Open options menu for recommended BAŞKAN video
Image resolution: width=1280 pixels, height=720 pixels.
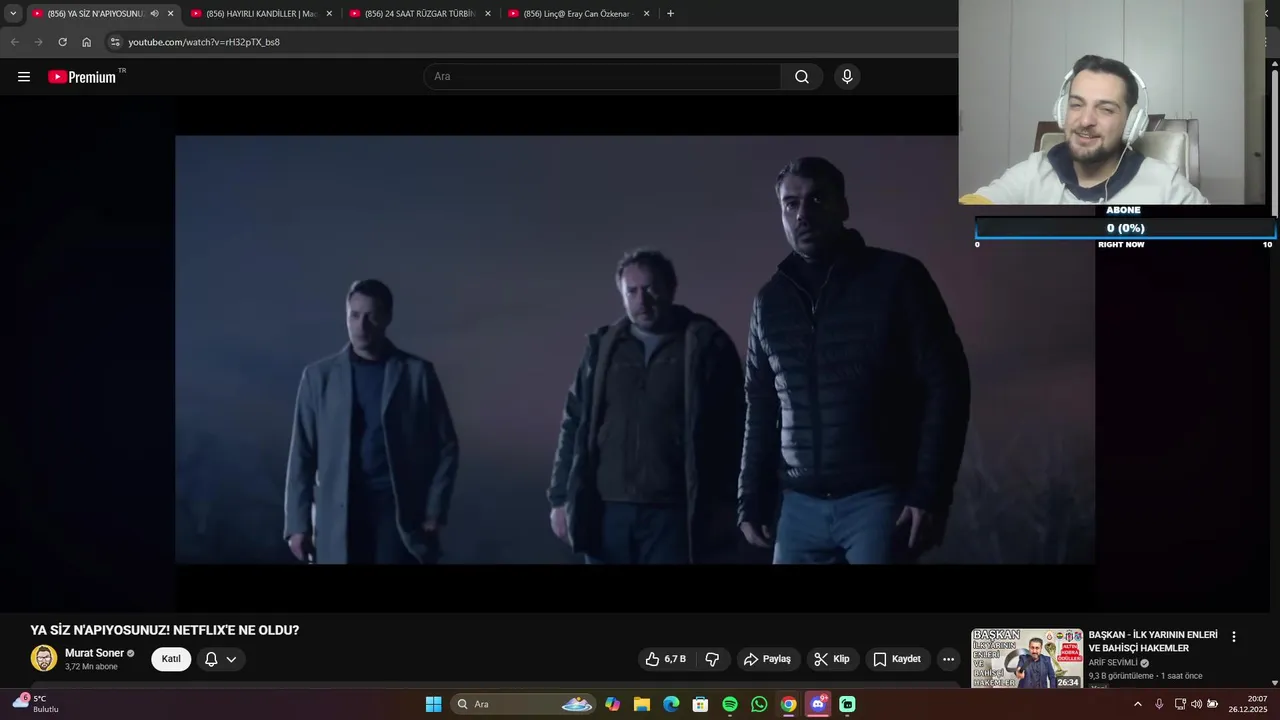[1234, 637]
